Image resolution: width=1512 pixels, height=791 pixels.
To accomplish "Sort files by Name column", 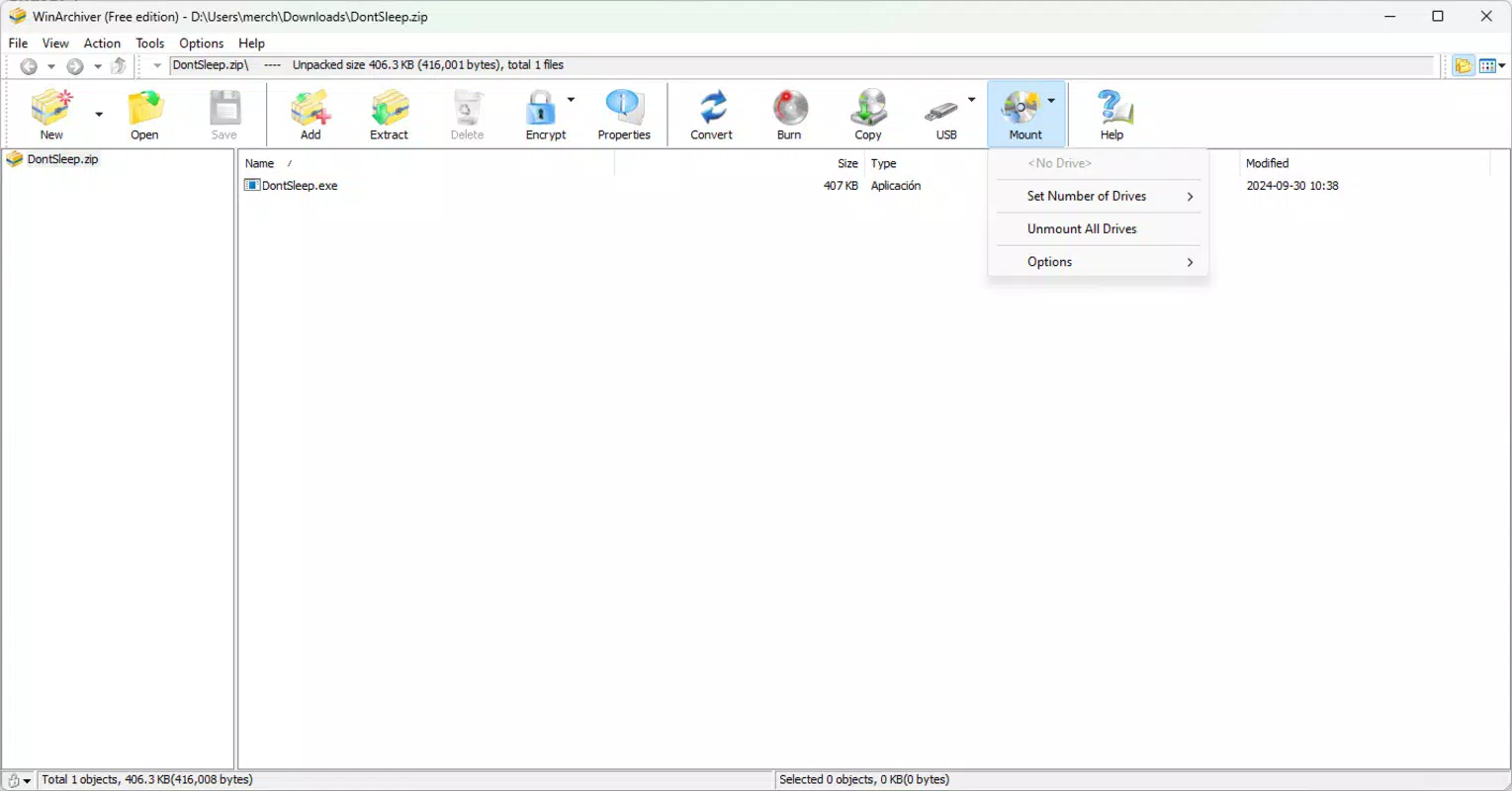I will pos(426,163).
